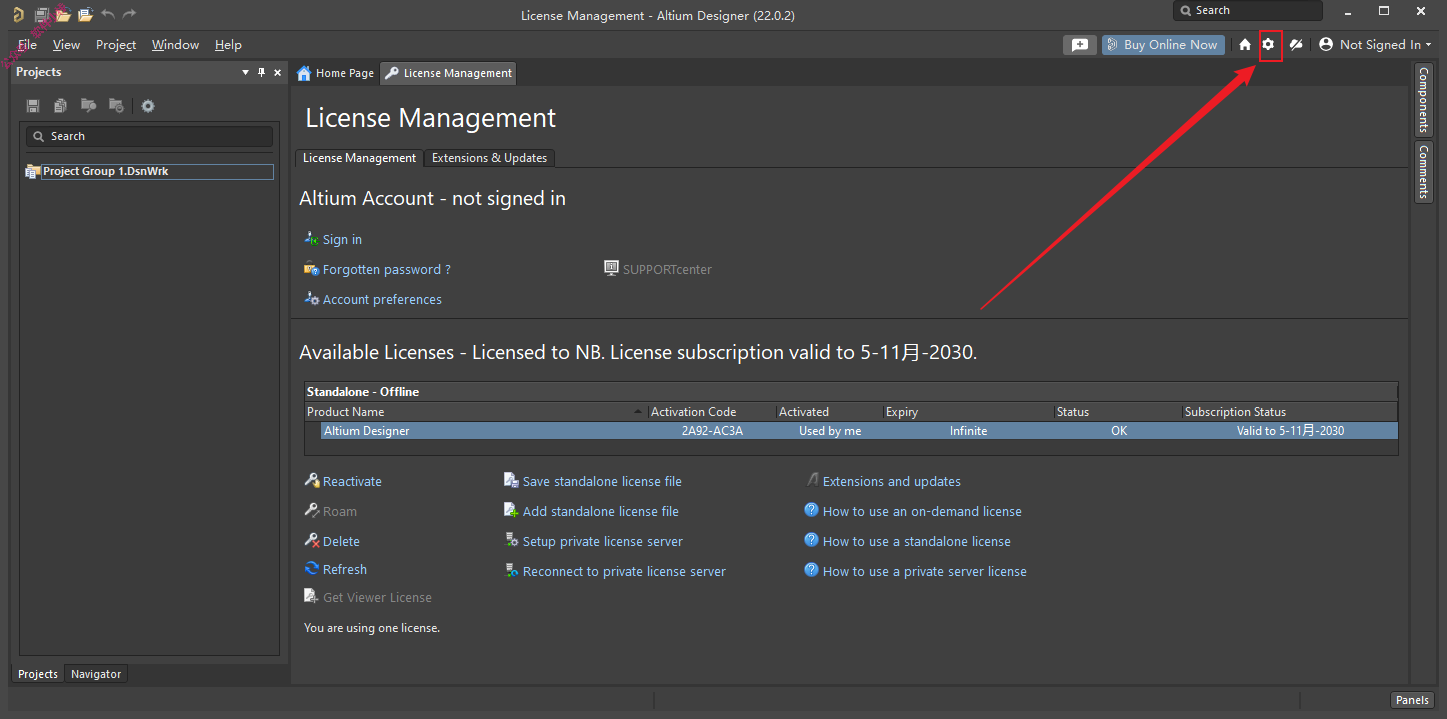Click the SUPPORTcenter monitor icon
This screenshot has height=719, width=1447.
[x=612, y=268]
